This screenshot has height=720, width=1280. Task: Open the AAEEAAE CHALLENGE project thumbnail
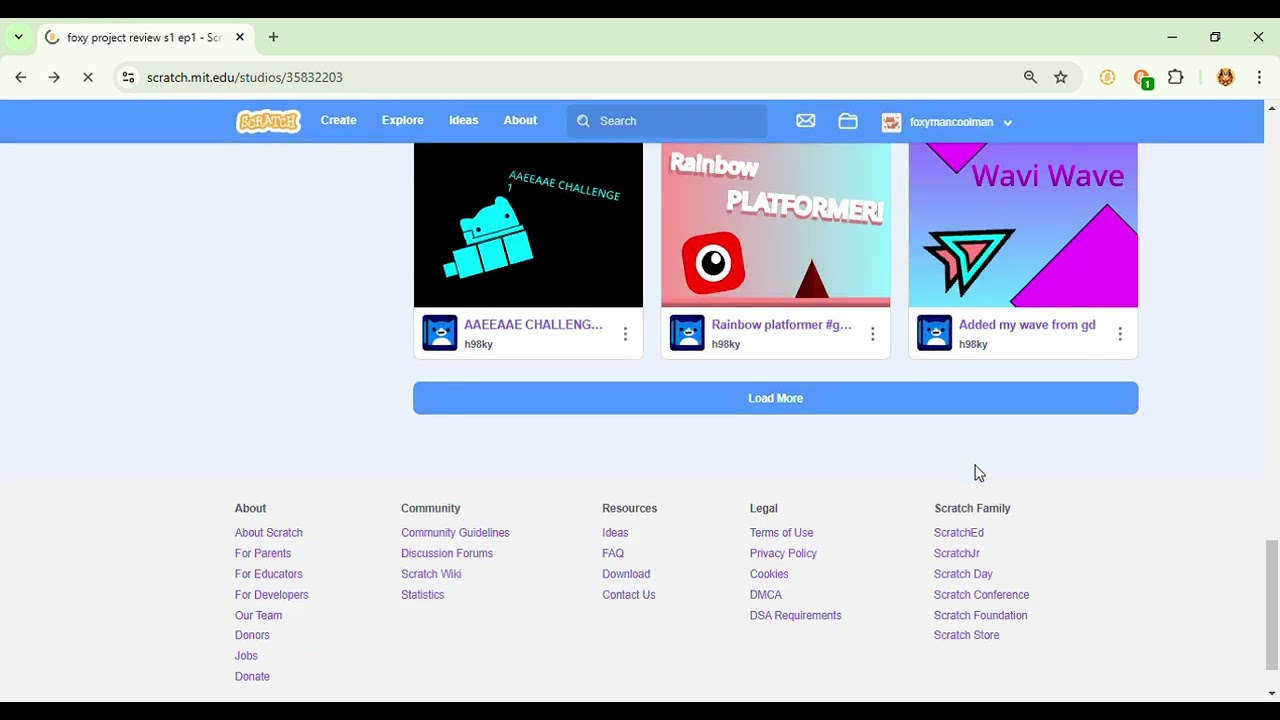point(528,225)
